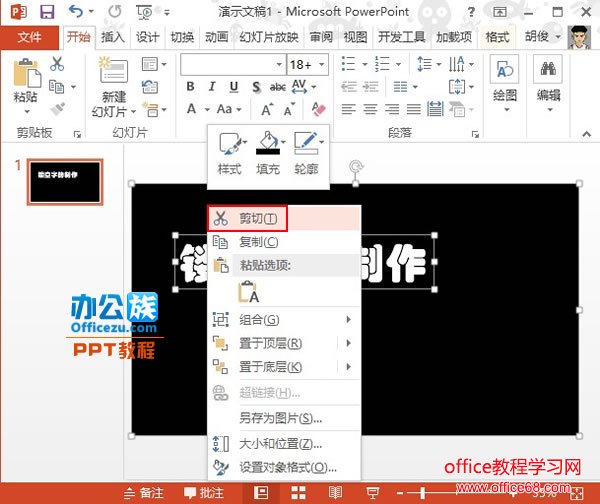Switch to the 插入 Insert tab

[x=112, y=37]
